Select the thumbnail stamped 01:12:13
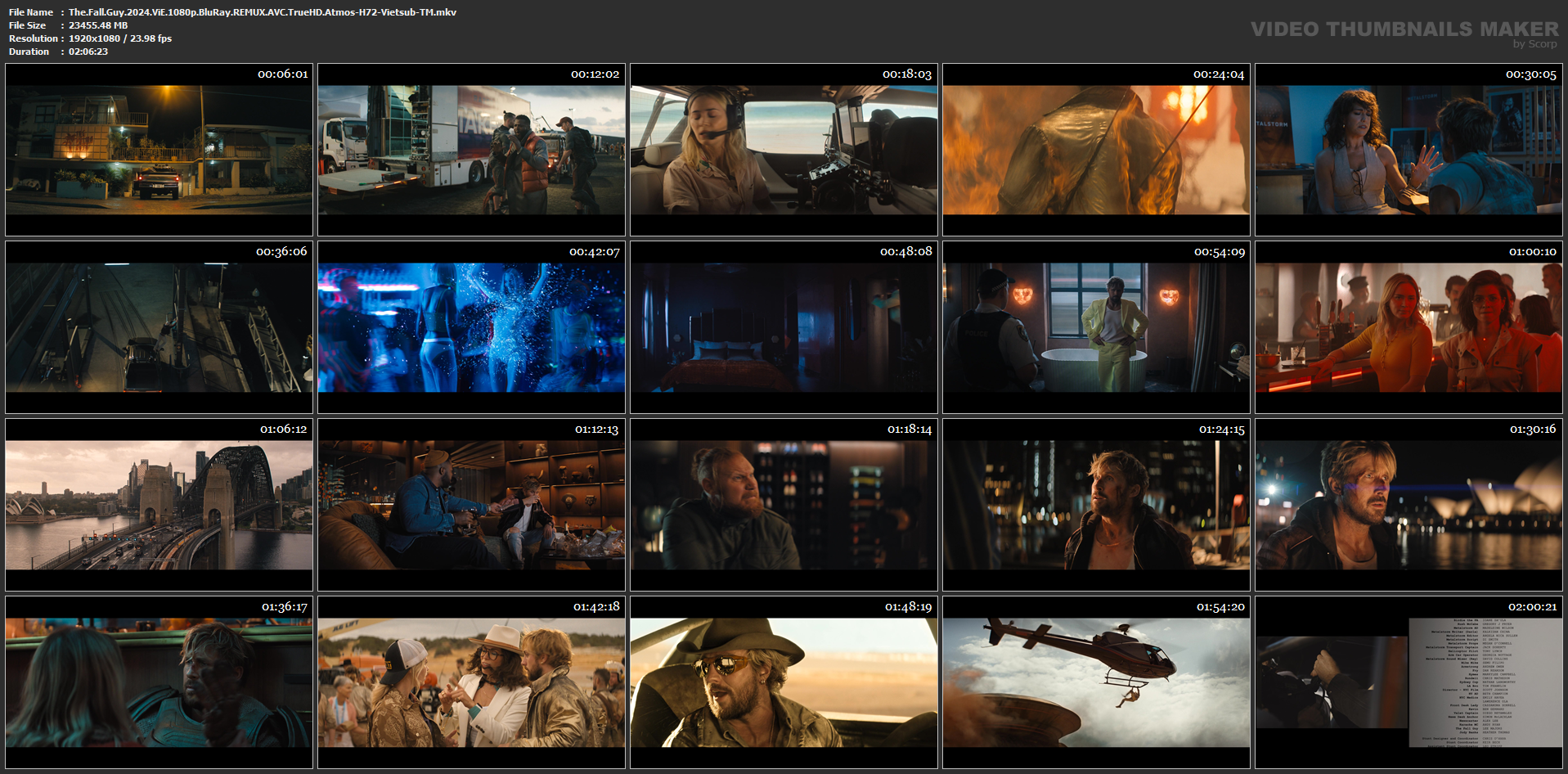This screenshot has width=1568, height=774. pyautogui.click(x=472, y=505)
